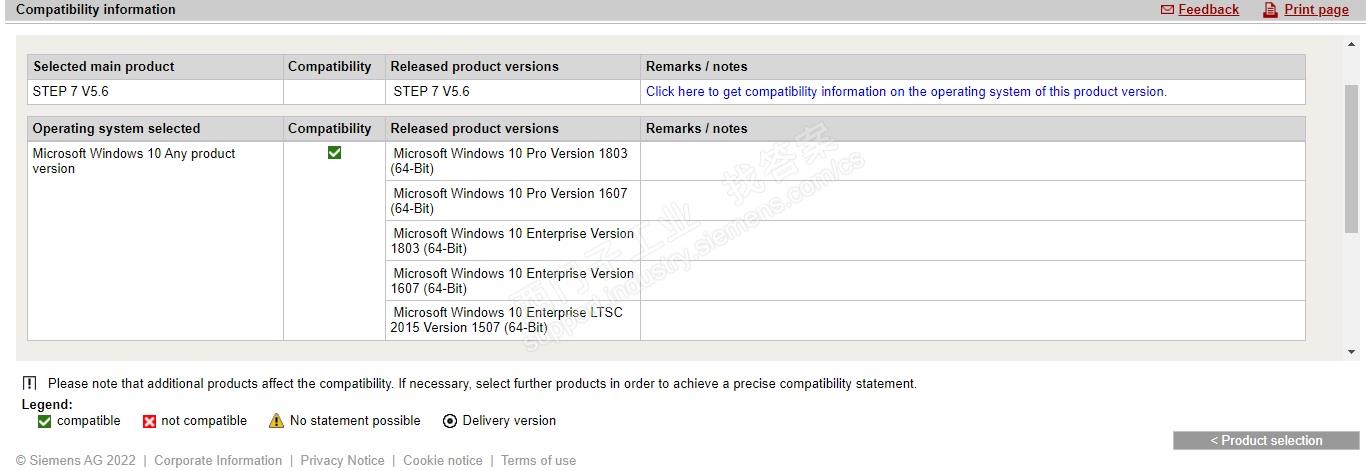Open the Print page link

[x=1316, y=10]
